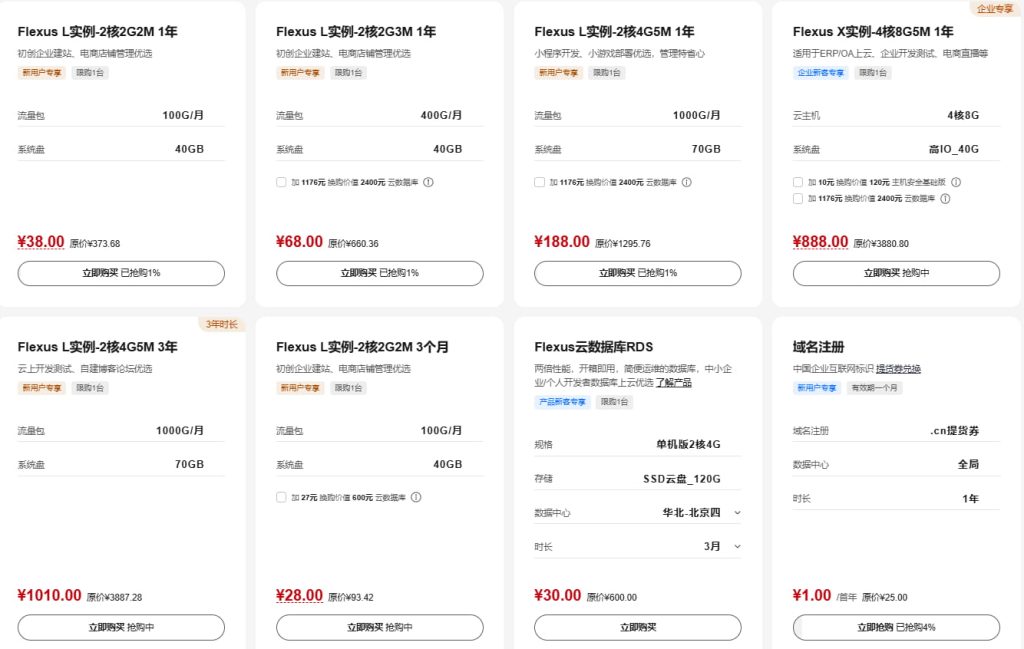Check 1176元 云数据库 add-on in 2核2G3M card

[282, 182]
